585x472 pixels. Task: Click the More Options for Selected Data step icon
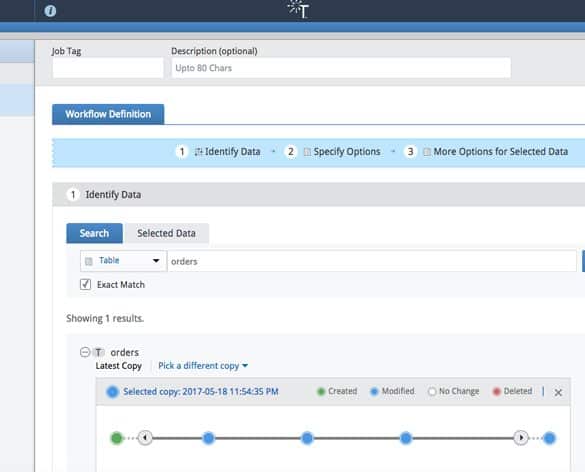(x=427, y=152)
